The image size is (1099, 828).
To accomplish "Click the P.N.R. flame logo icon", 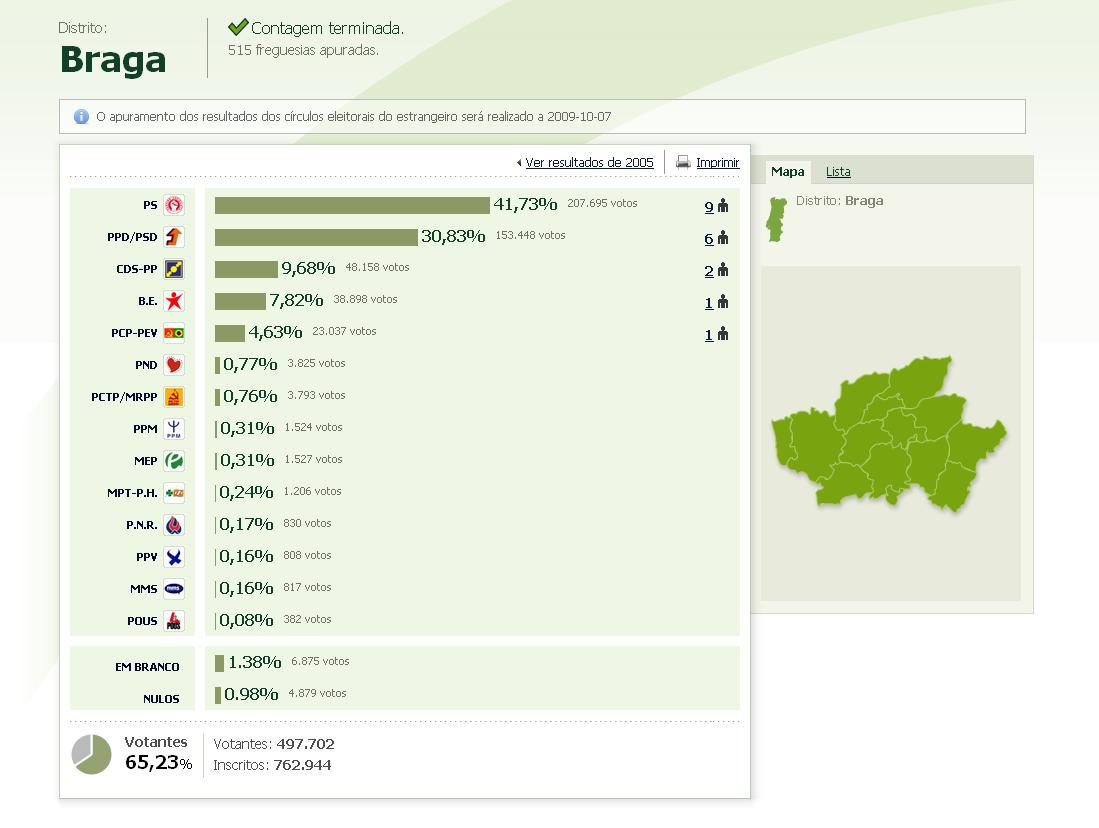I will point(174,525).
